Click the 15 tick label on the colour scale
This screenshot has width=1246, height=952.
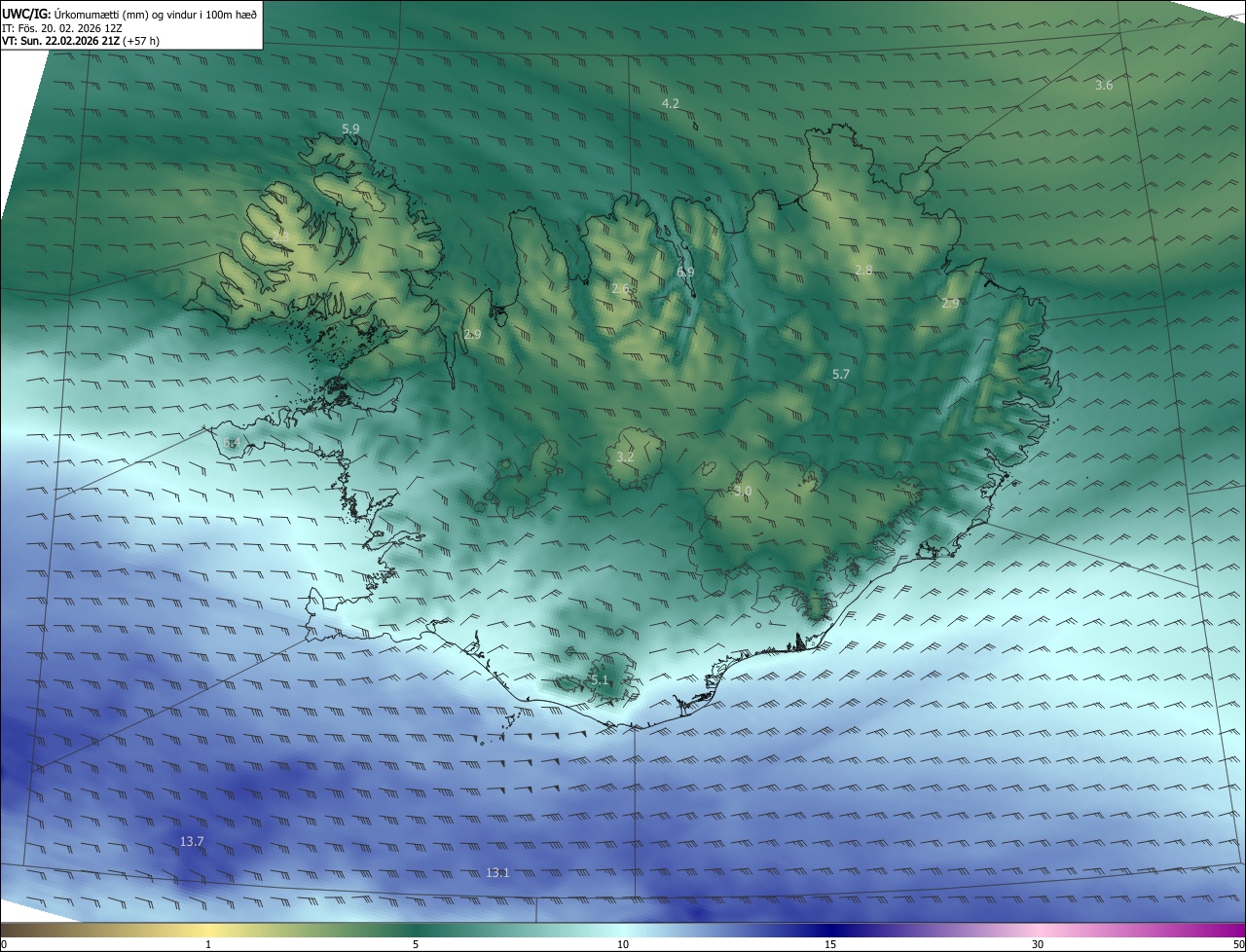pyautogui.click(x=830, y=944)
